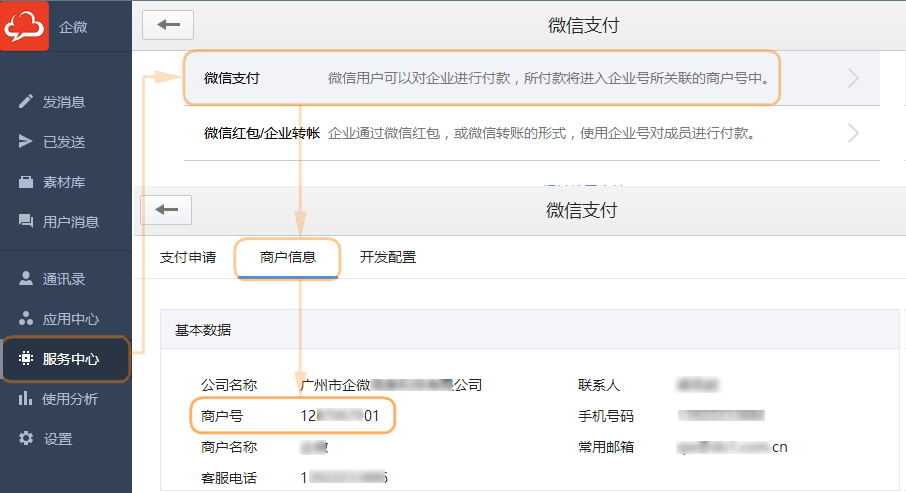906x493 pixels.
Task: Click the paper plane icon beside 已发送
Action: (25, 142)
